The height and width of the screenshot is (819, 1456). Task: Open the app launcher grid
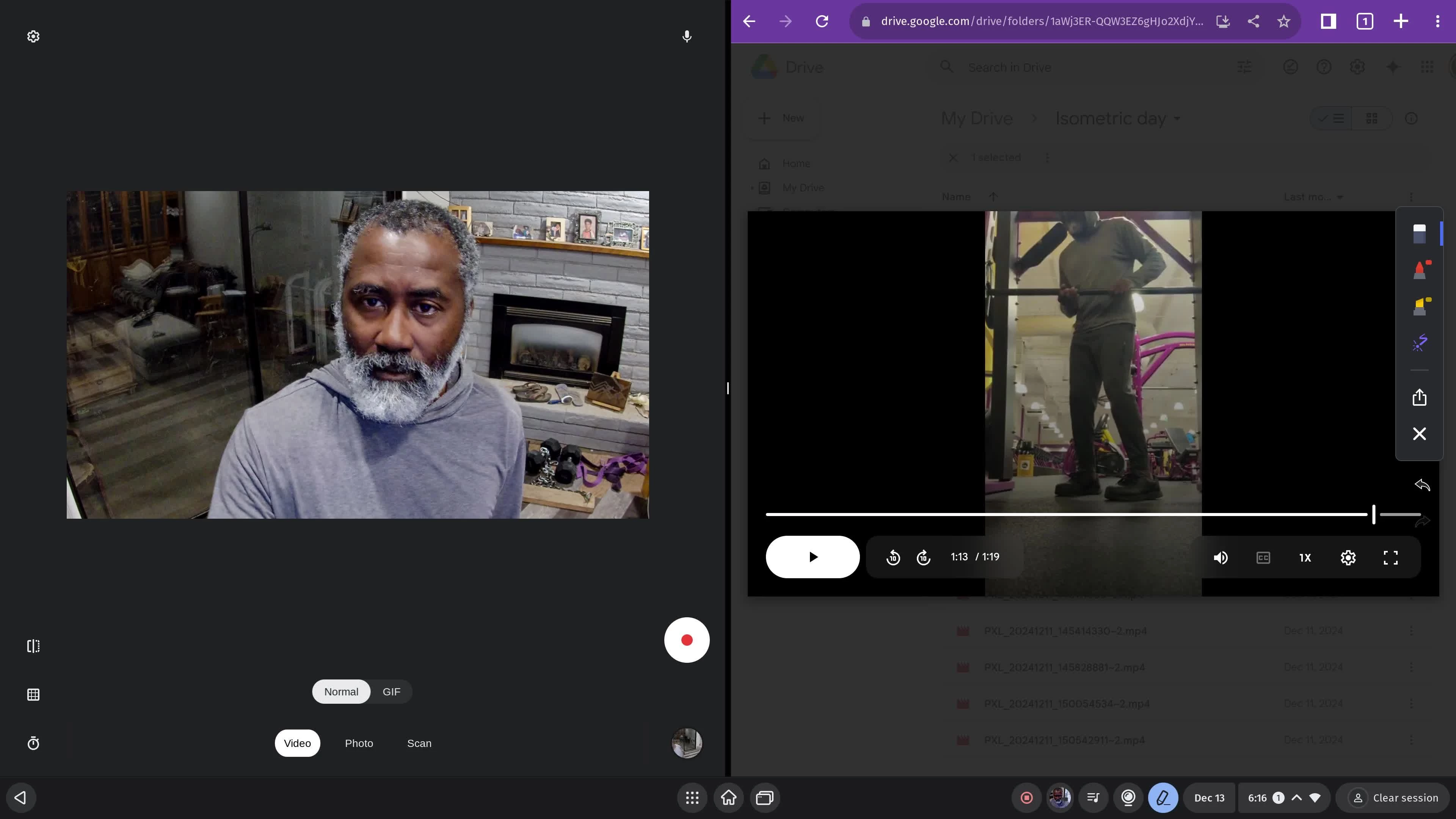(692, 797)
